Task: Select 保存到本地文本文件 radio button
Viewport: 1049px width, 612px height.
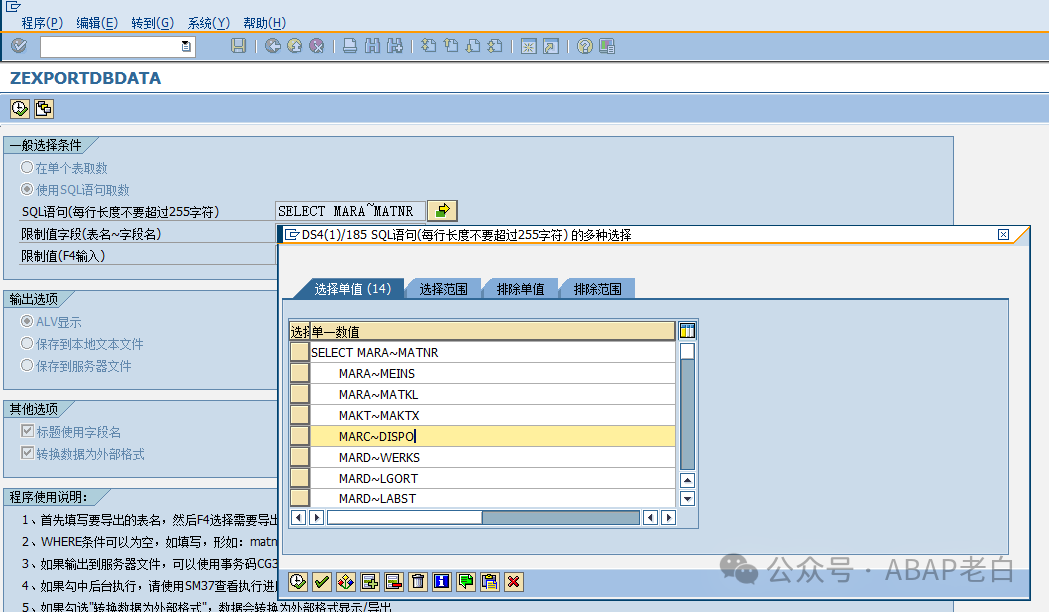Action: coord(27,343)
